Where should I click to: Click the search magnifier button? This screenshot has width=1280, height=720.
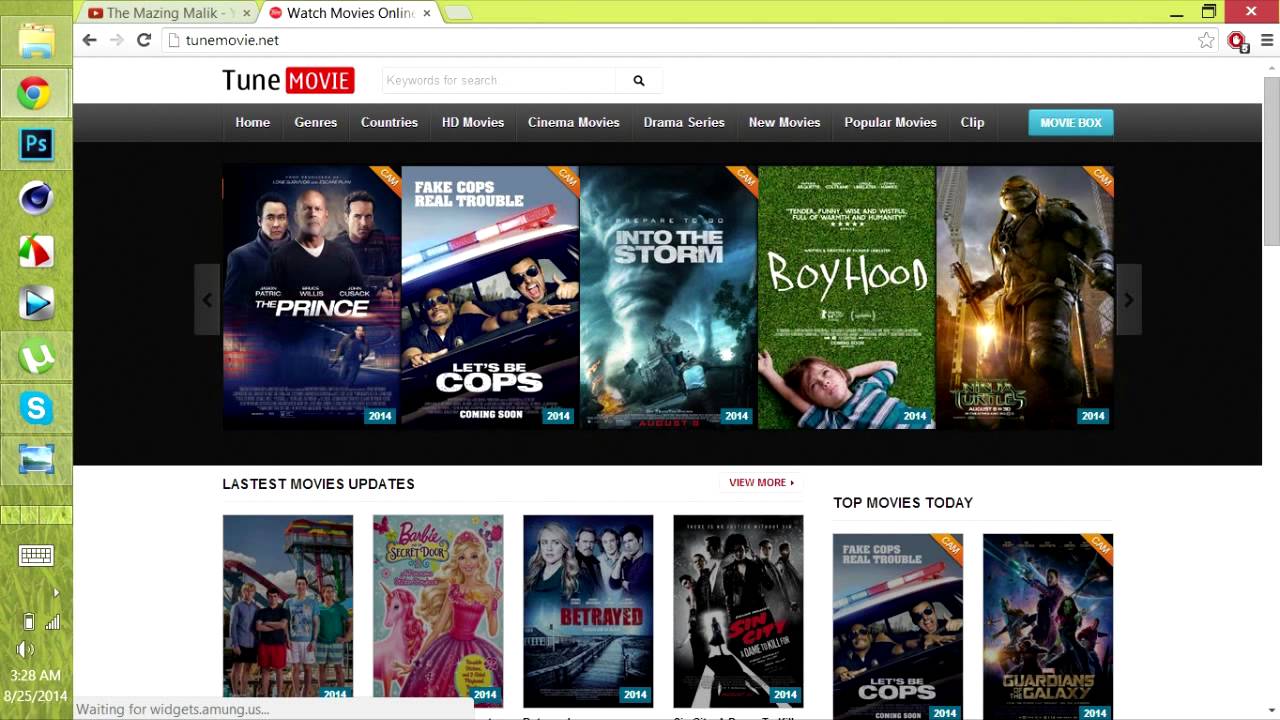pyautogui.click(x=639, y=81)
